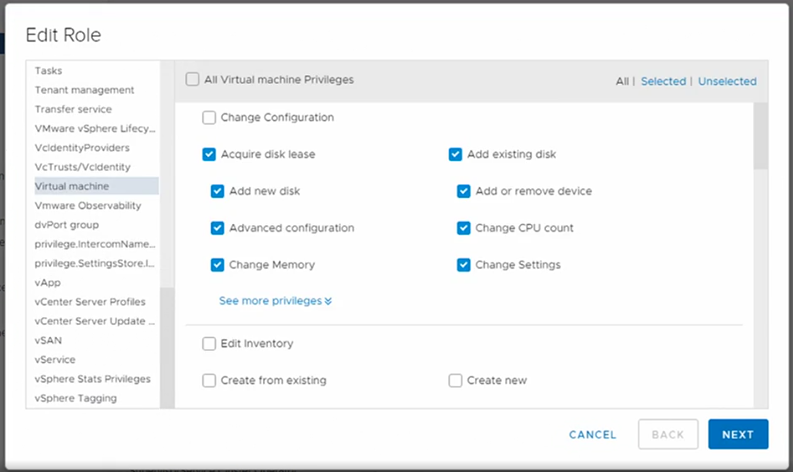Image resolution: width=793 pixels, height=472 pixels.
Task: Uncheck Add existing disk privilege
Action: [x=455, y=155]
